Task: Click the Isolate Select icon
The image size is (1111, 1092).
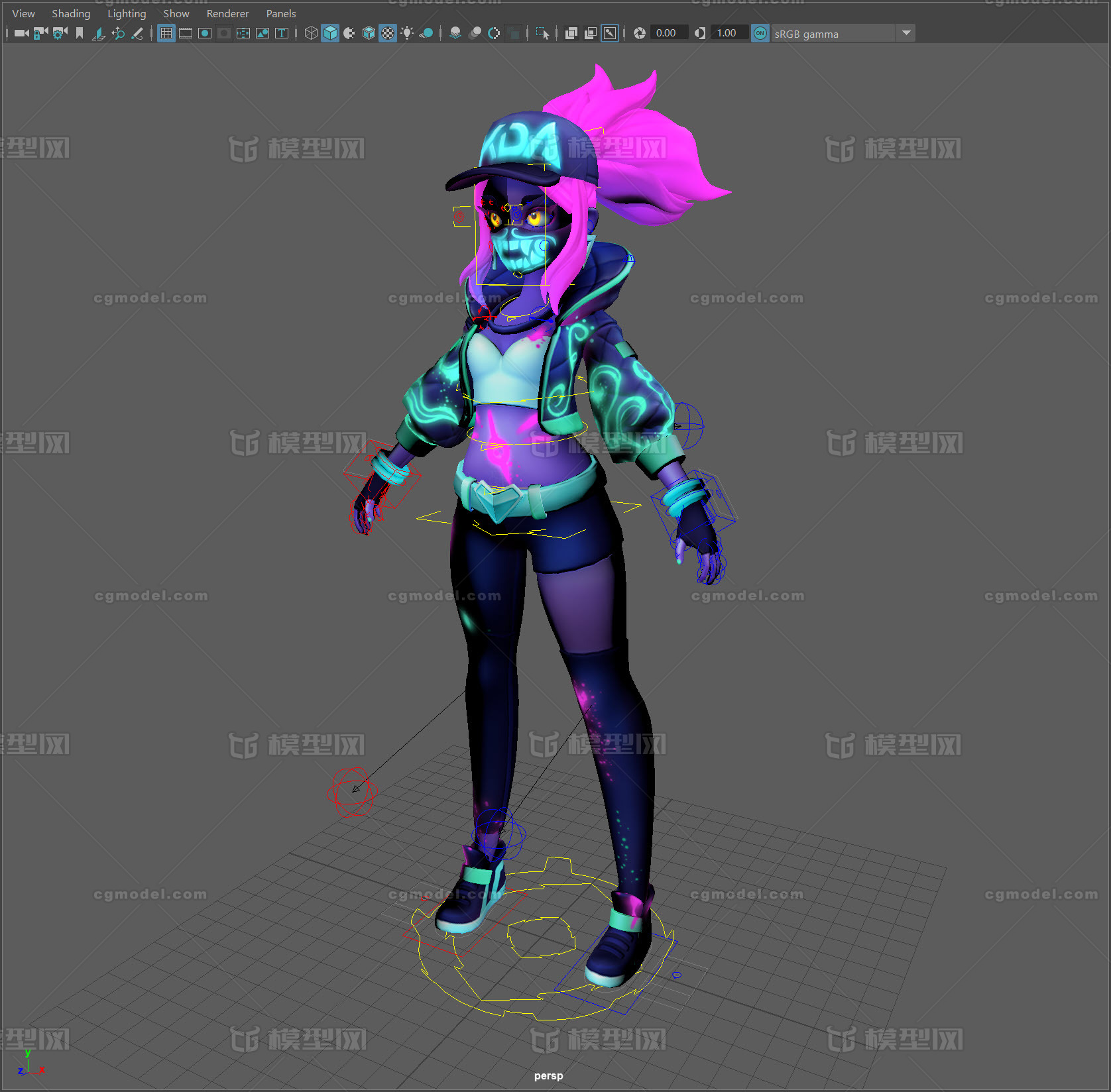Action: pyautogui.click(x=542, y=33)
